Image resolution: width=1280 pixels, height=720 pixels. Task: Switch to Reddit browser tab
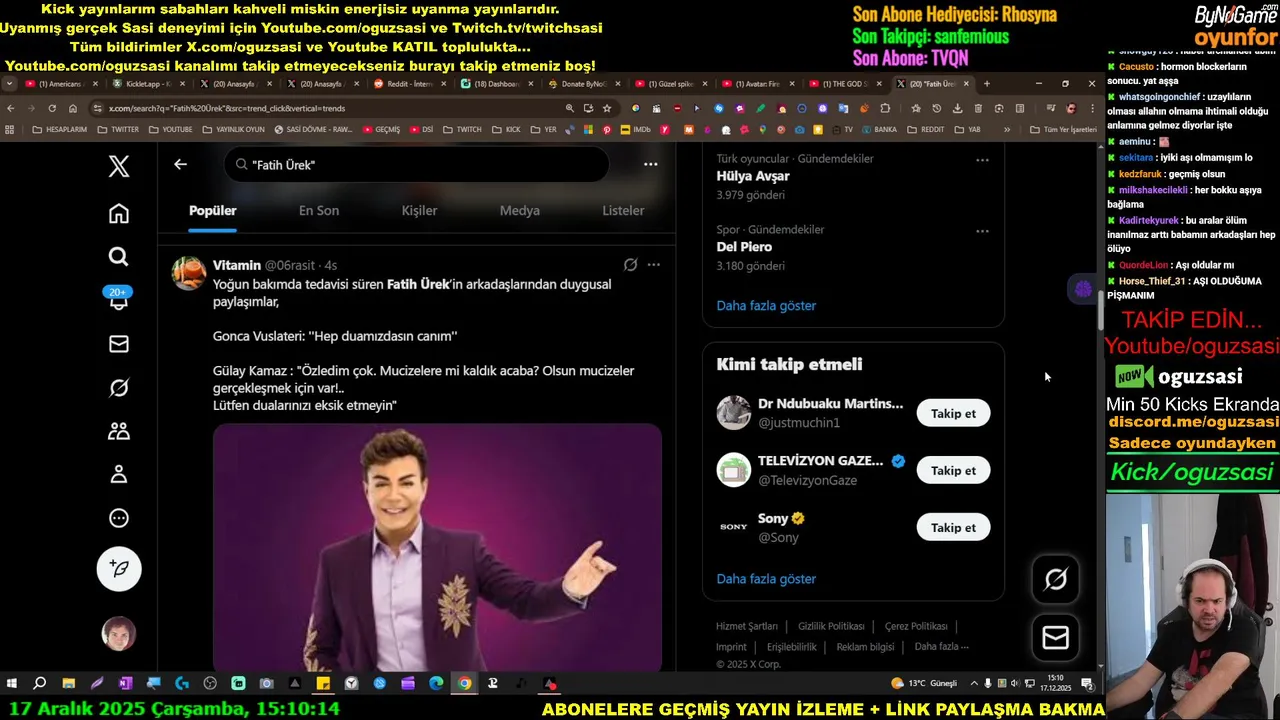(410, 84)
